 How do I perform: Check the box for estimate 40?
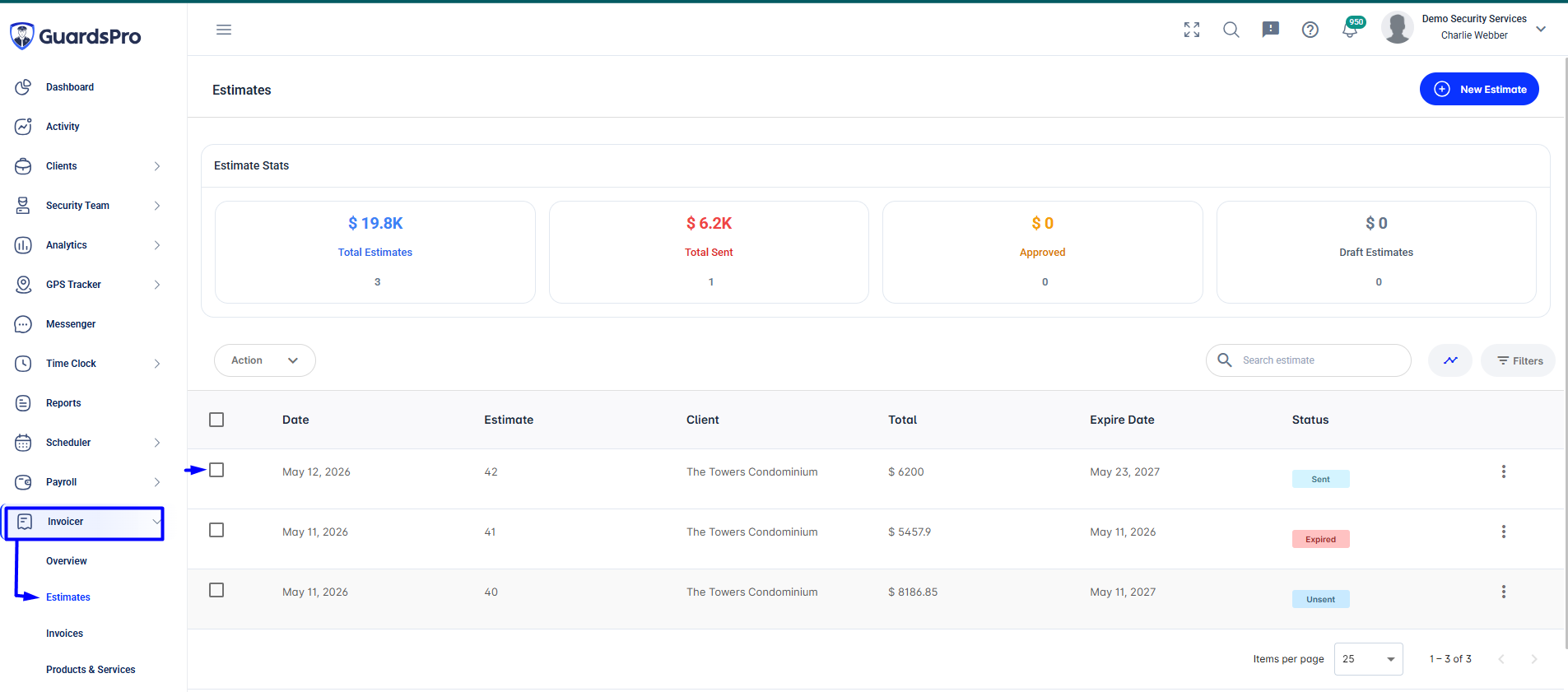click(x=216, y=590)
